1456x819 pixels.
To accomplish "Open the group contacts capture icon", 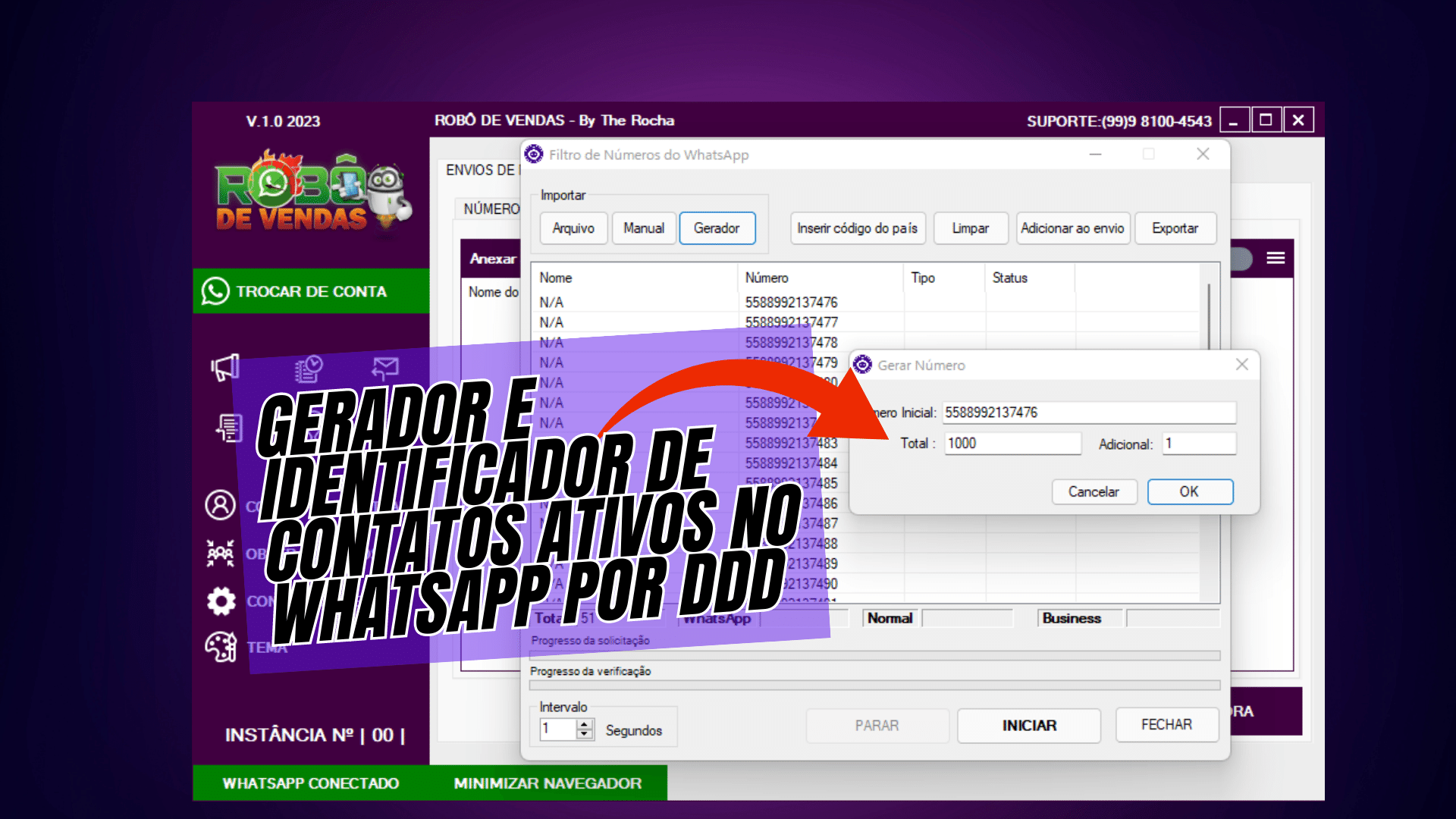I will [x=221, y=553].
